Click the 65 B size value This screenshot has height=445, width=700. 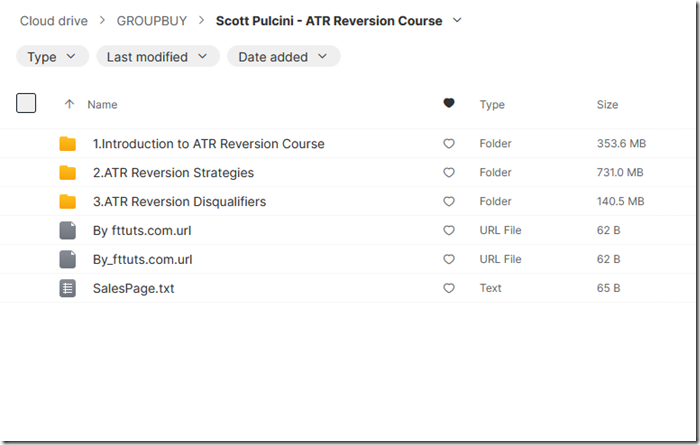click(x=608, y=288)
